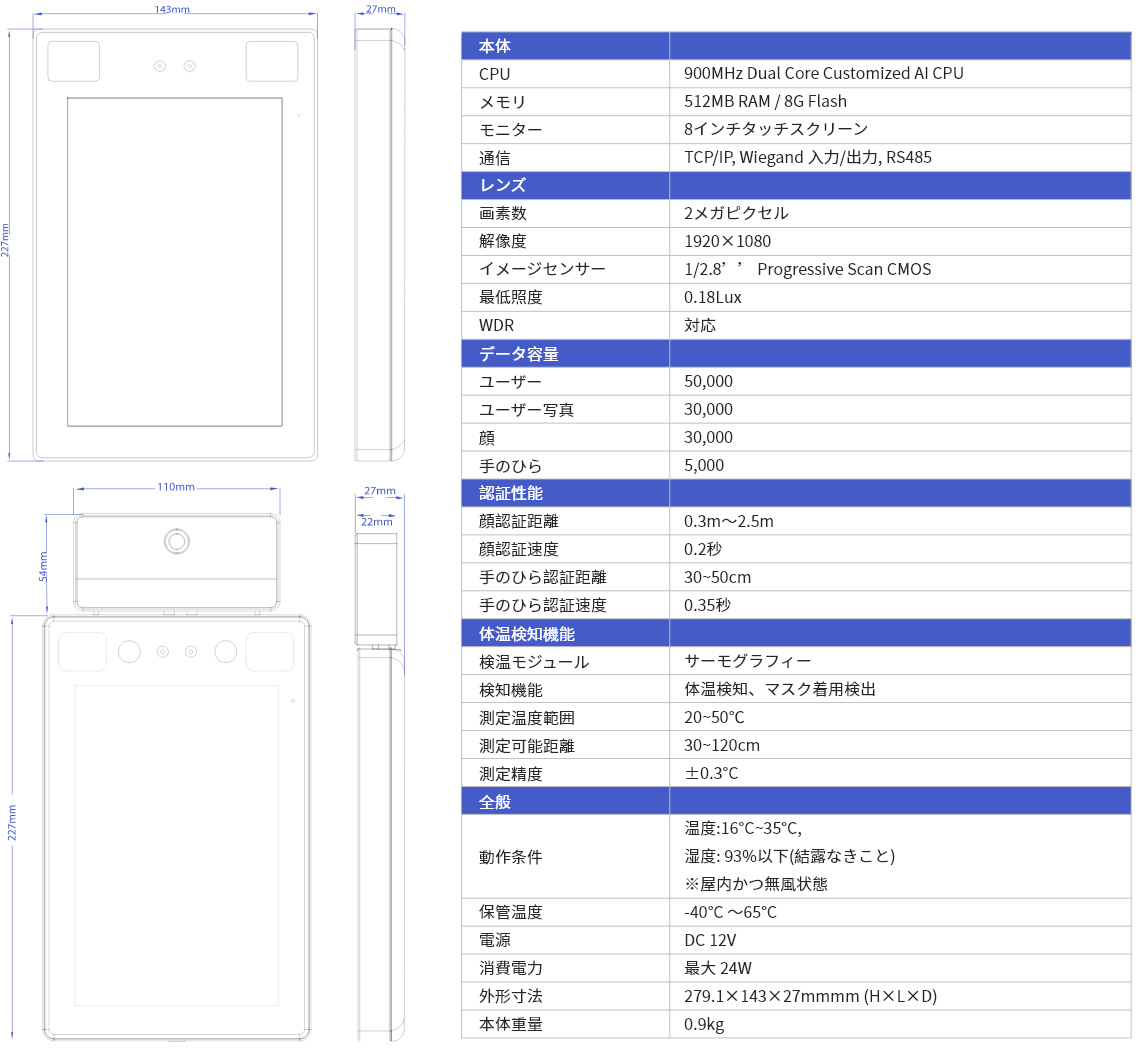This screenshot has height=1053, width=1138.
Task: Click the 512MB RAM / 8G Flash cell
Action: tap(765, 101)
